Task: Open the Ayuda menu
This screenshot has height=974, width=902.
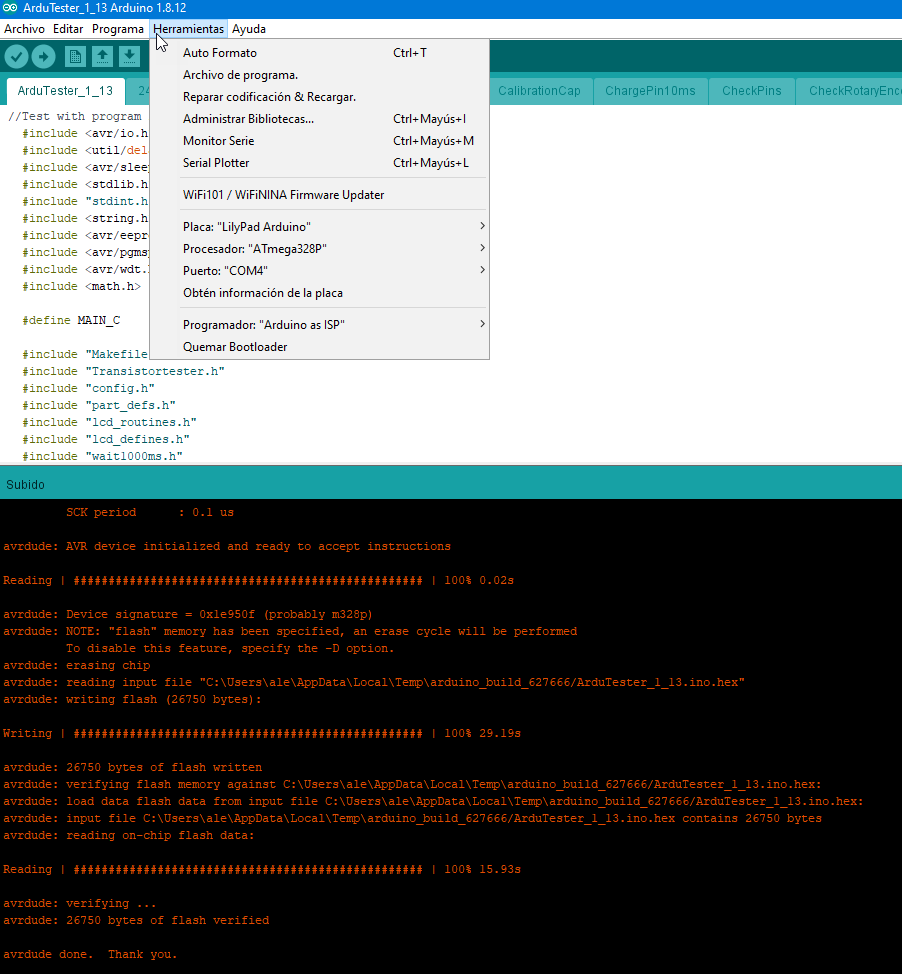Action: [248, 29]
